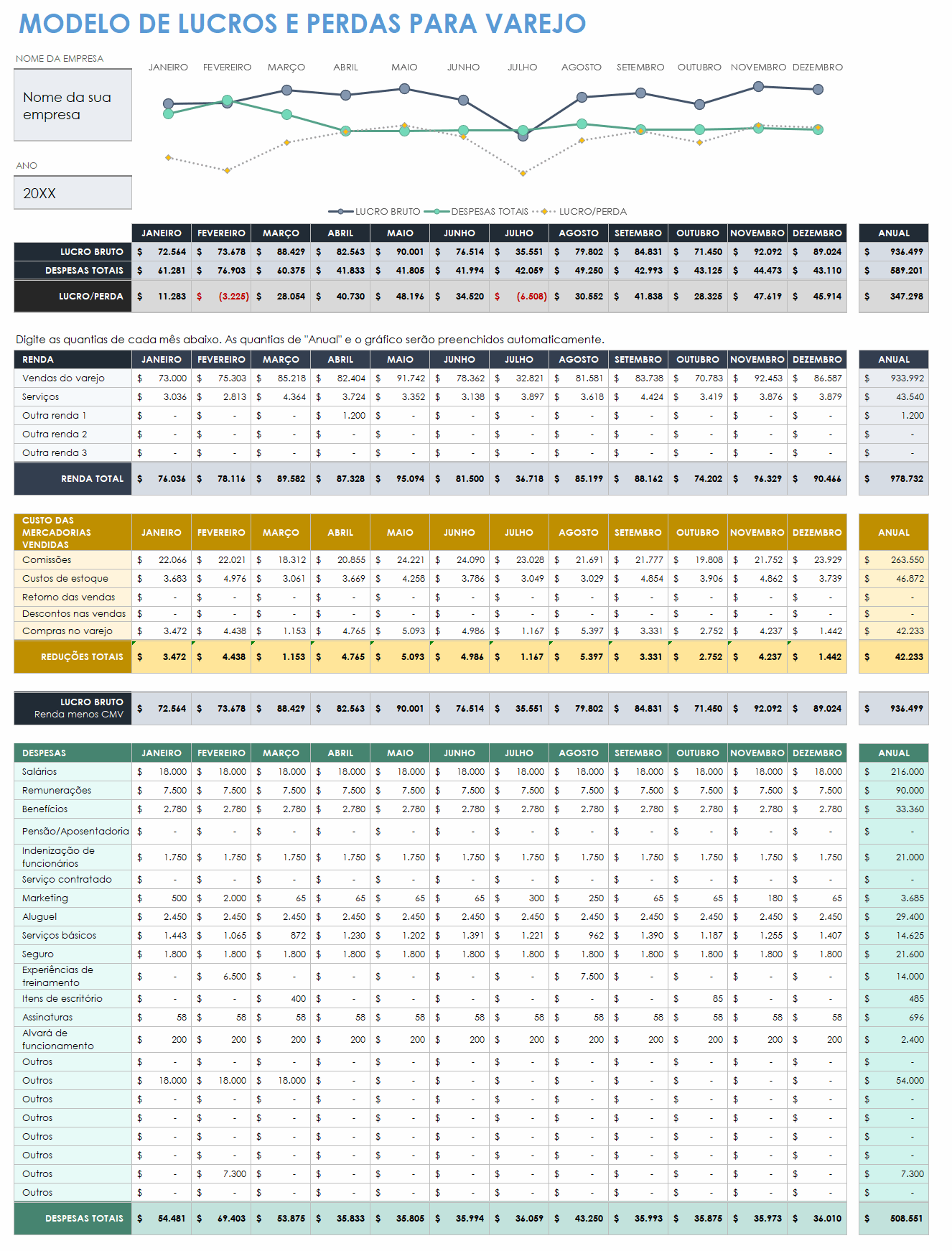Select February Marketing value 2.000

point(221,898)
